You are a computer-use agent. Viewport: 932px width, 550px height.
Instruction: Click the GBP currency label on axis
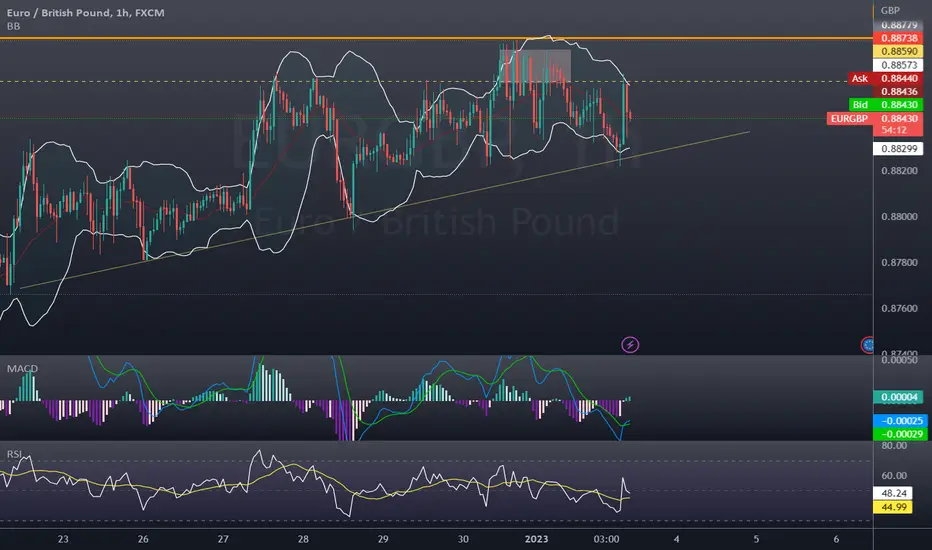[x=890, y=10]
